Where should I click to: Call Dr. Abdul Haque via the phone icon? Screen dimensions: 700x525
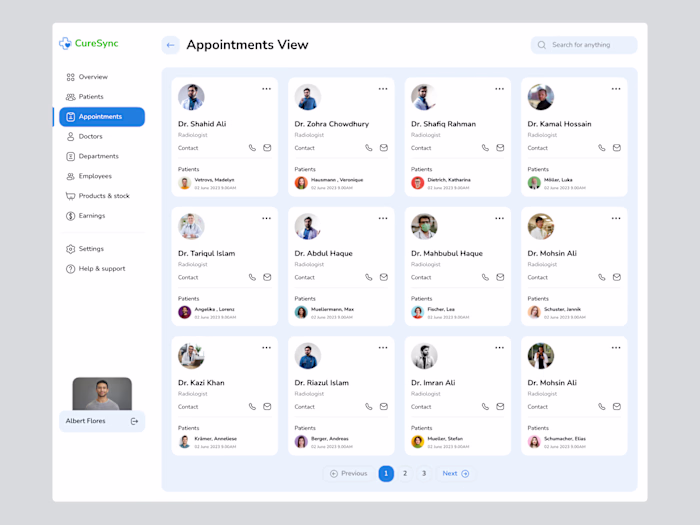click(369, 277)
